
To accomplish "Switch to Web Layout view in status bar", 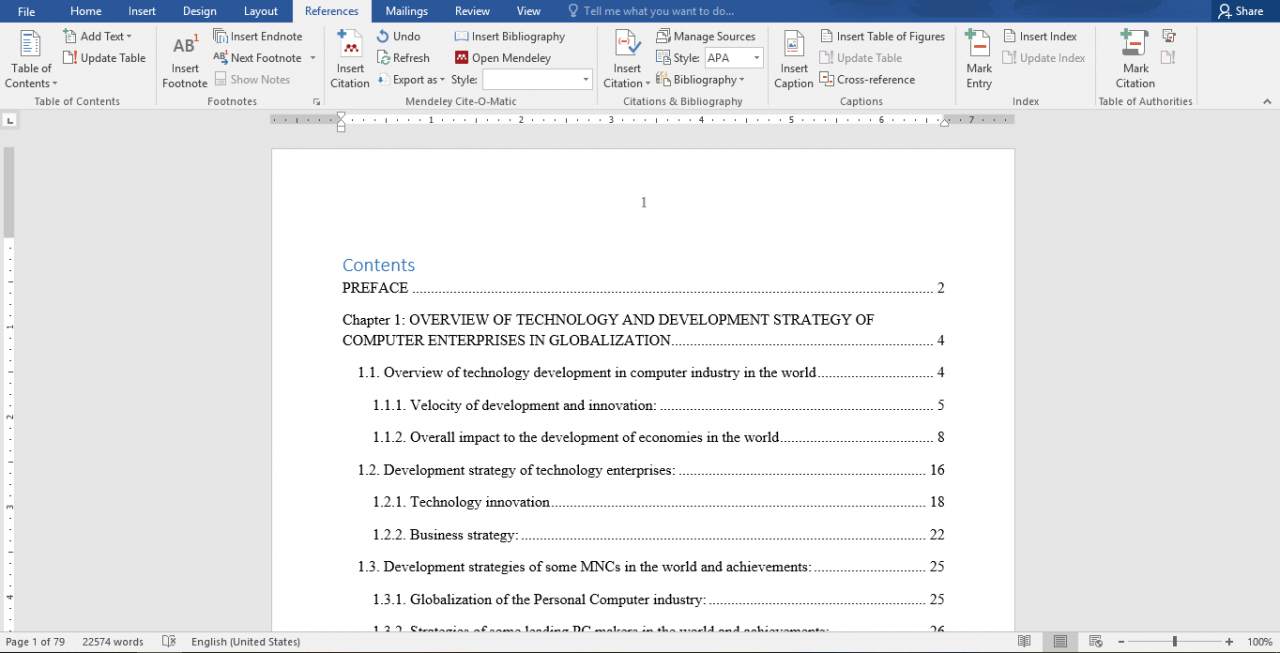I will [x=1096, y=641].
